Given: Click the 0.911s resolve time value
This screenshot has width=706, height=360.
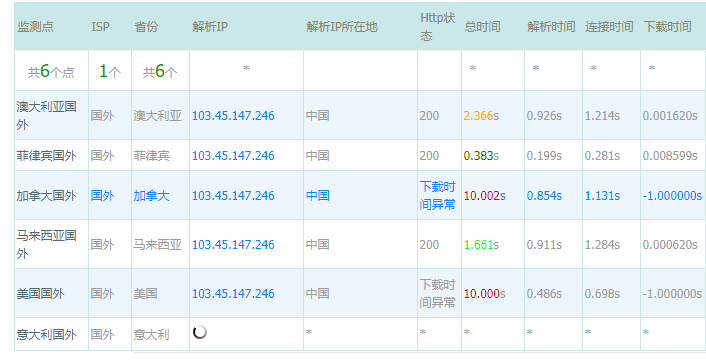Looking at the screenshot, I should [544, 245].
